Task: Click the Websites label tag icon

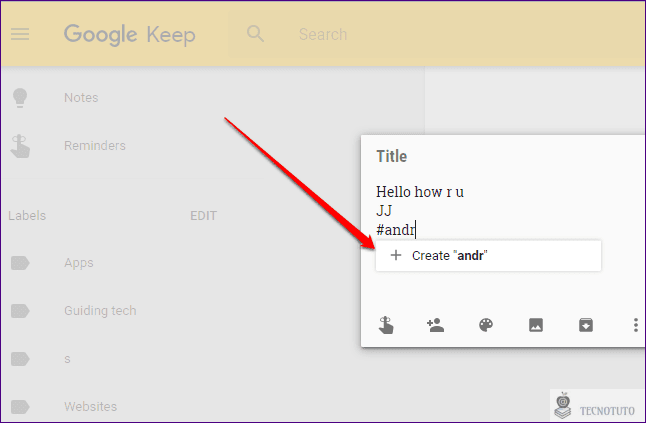Action: (20, 407)
